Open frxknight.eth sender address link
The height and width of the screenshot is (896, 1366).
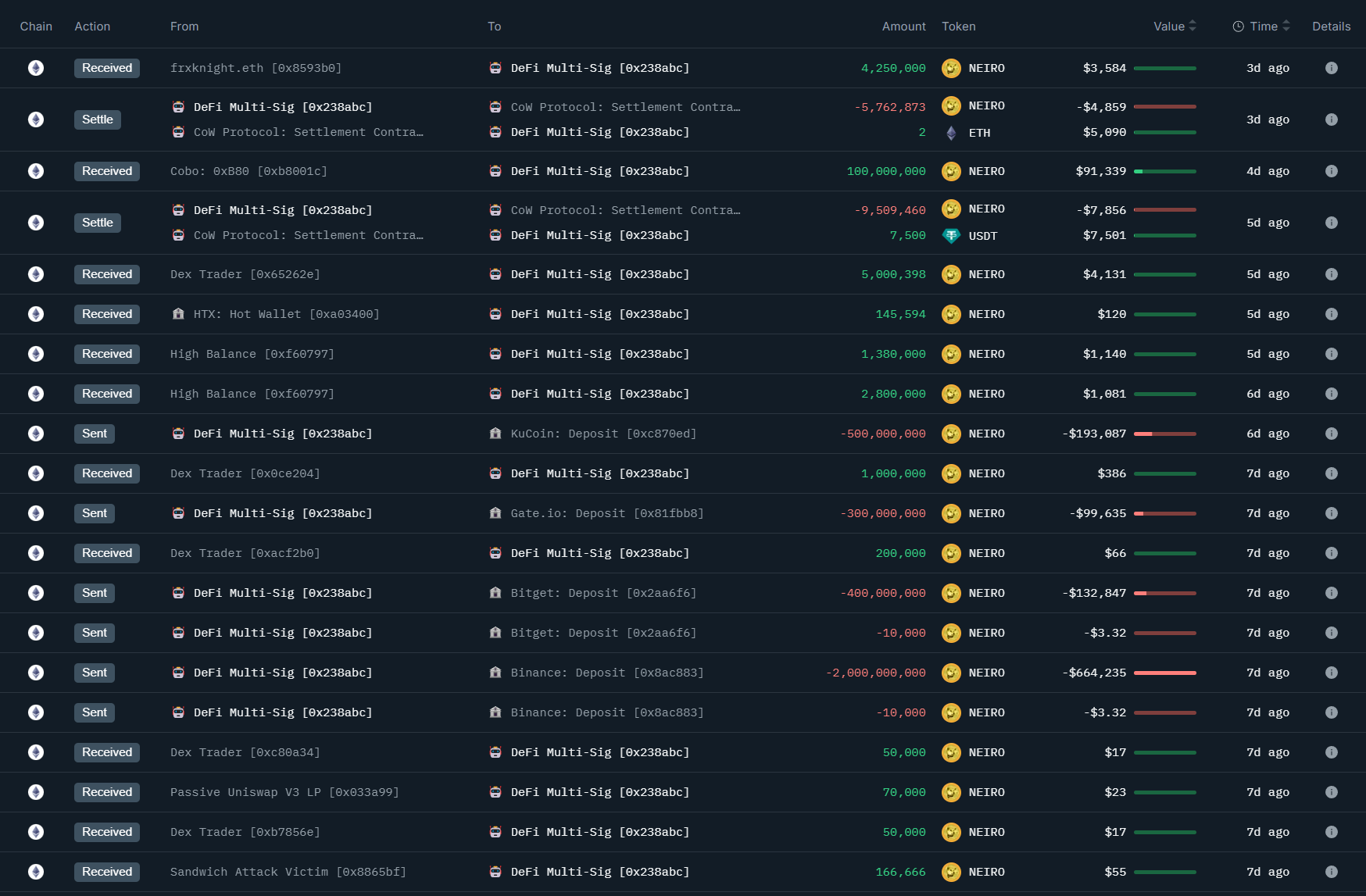click(256, 68)
